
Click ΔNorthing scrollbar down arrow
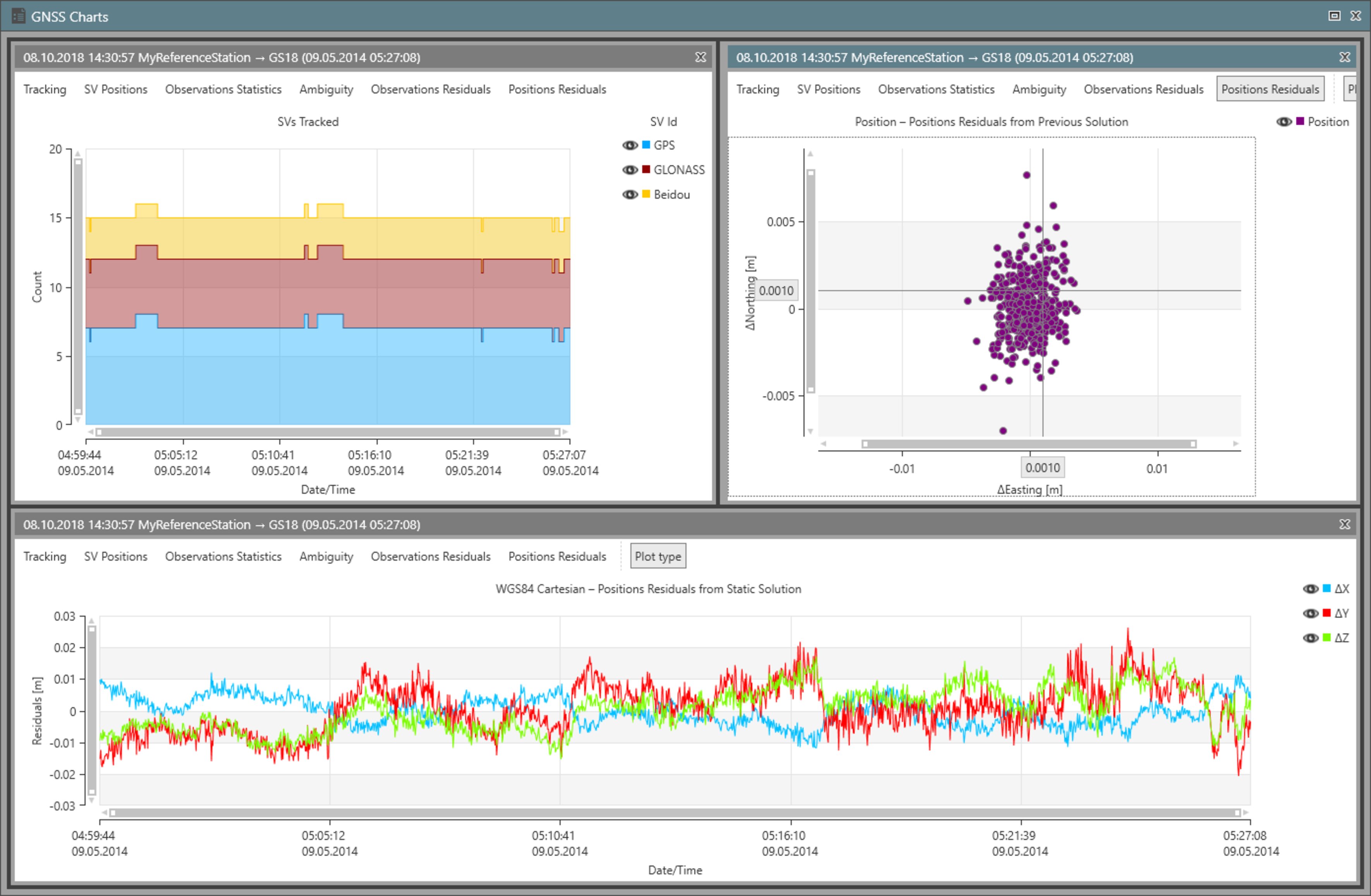pyautogui.click(x=811, y=431)
